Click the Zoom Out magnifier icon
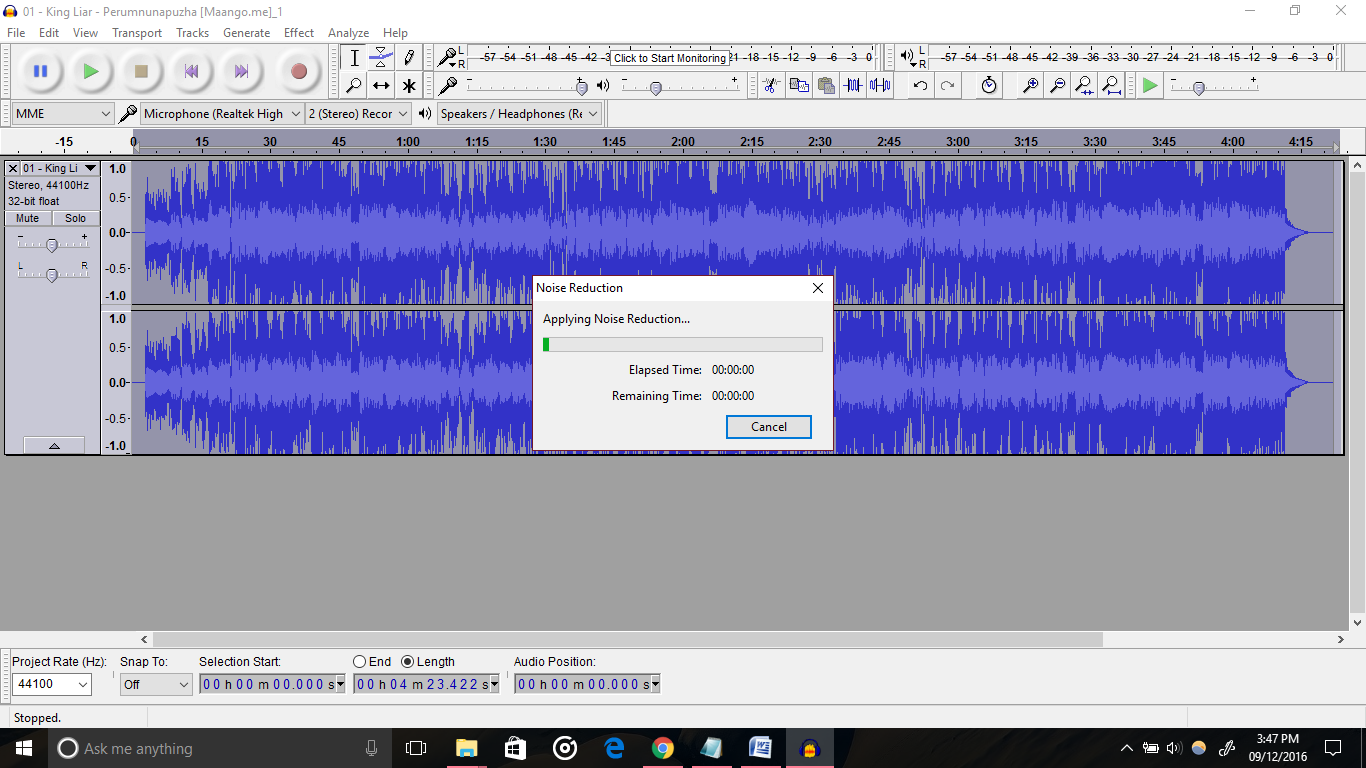The width and height of the screenshot is (1366, 768). pos(1057,86)
